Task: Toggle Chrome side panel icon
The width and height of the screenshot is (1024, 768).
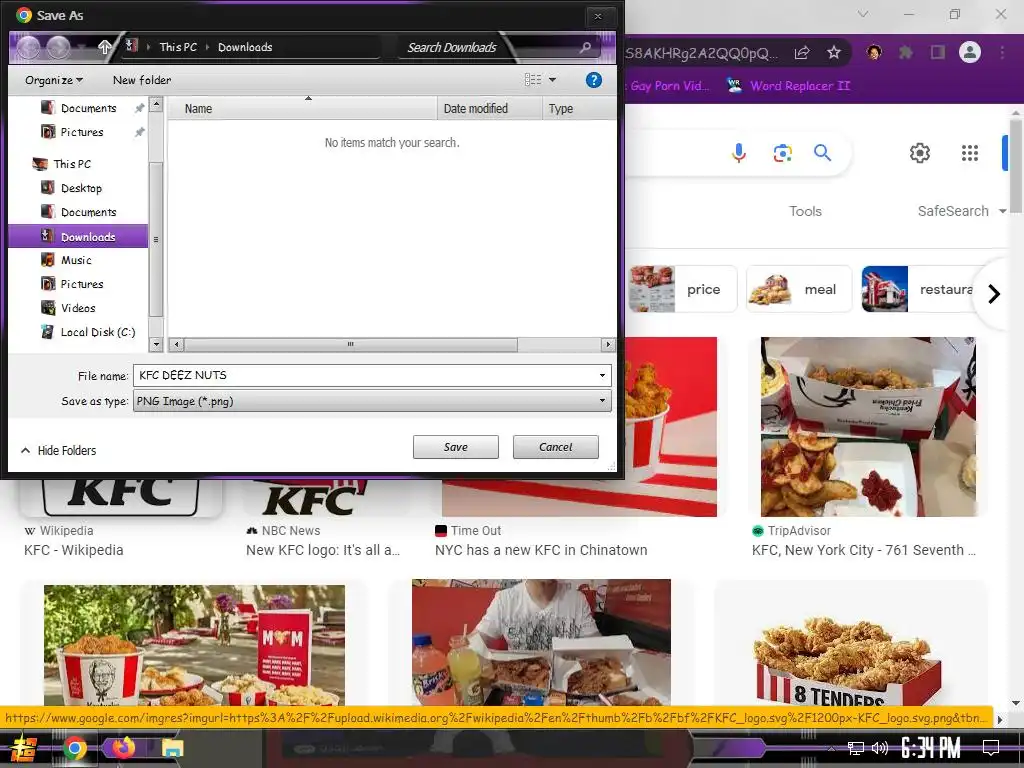Action: [x=938, y=52]
